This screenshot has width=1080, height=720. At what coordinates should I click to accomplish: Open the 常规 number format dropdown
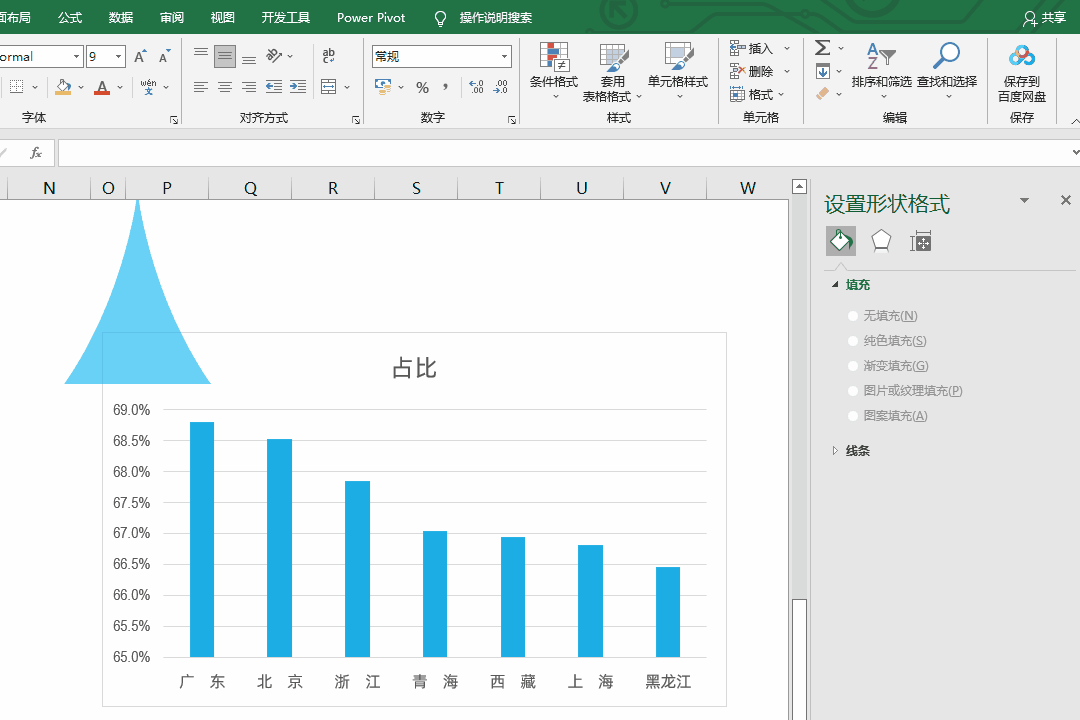pyautogui.click(x=504, y=57)
